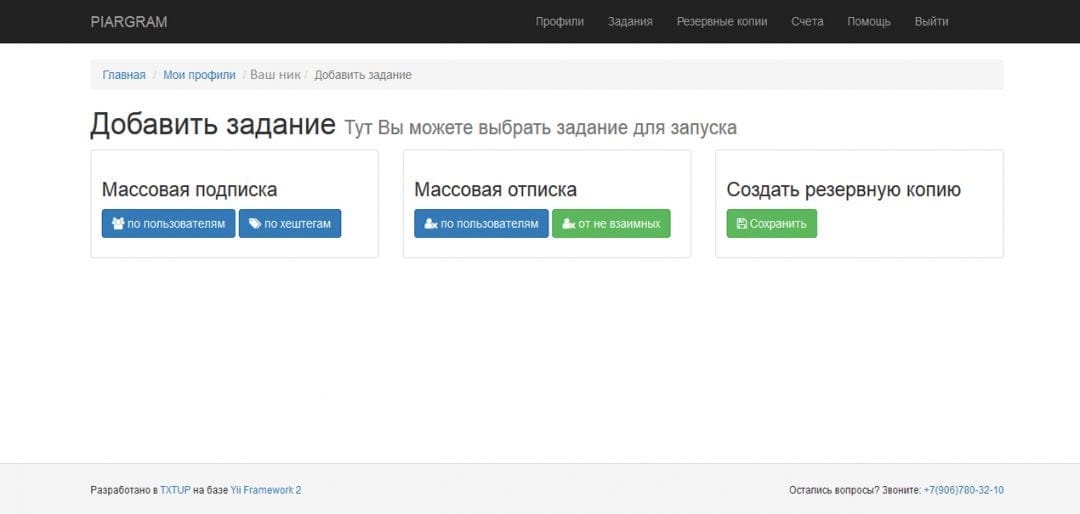Screen dimensions: 1080x514
Task: Open the Помощь menu item
Action: [869, 21]
